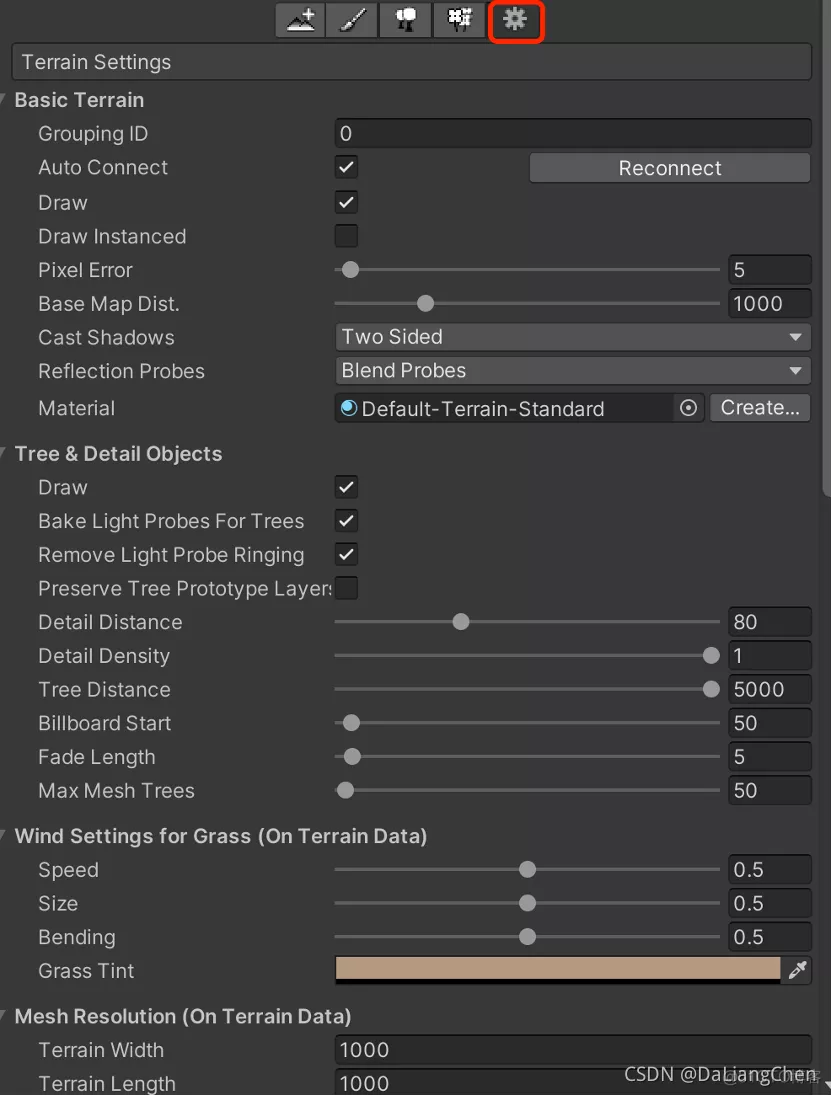Click the Tree Distance value field
The image size is (832, 1096).
pyautogui.click(x=770, y=689)
